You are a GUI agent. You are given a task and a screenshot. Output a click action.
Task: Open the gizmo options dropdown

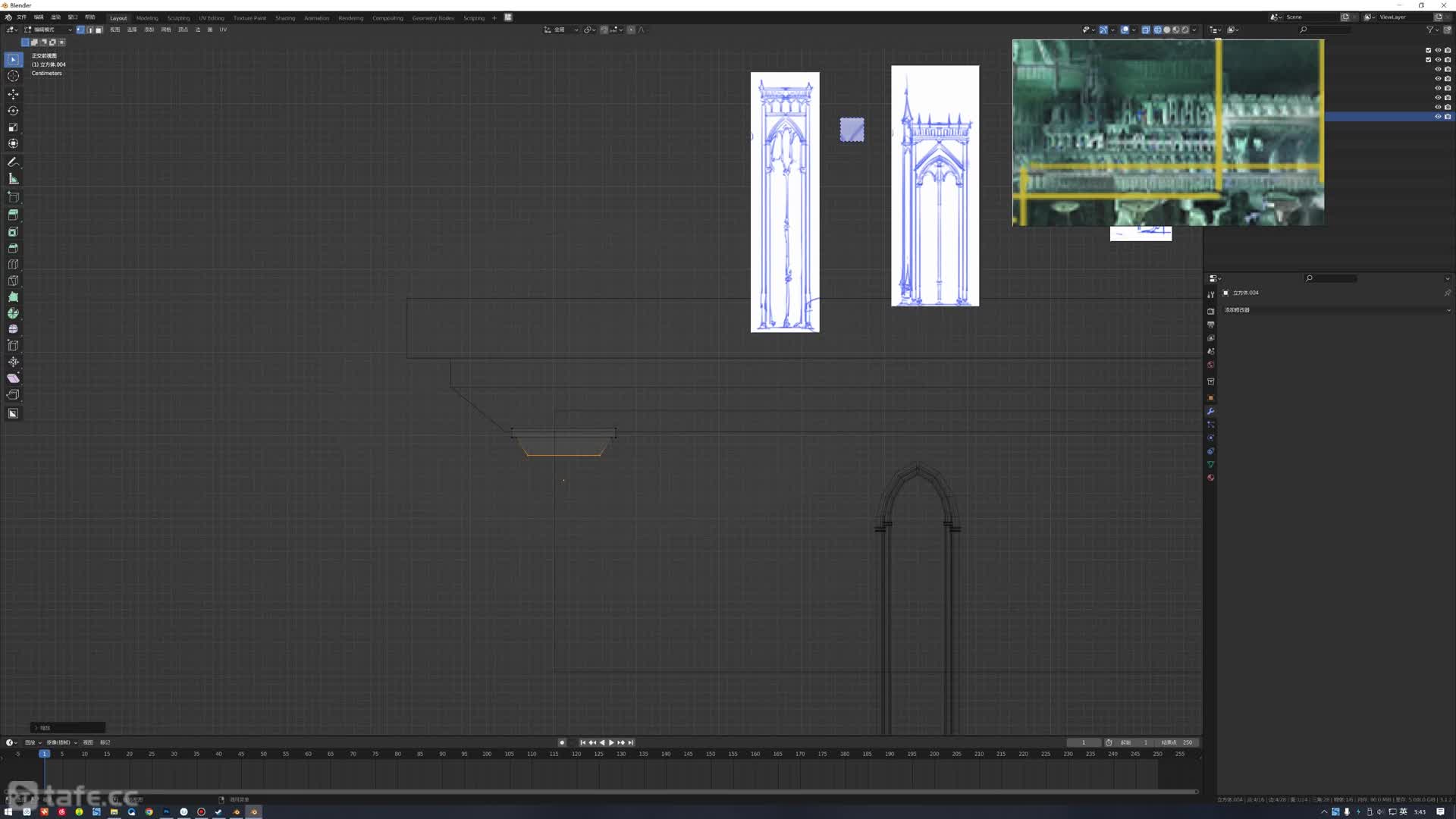coord(1112,30)
